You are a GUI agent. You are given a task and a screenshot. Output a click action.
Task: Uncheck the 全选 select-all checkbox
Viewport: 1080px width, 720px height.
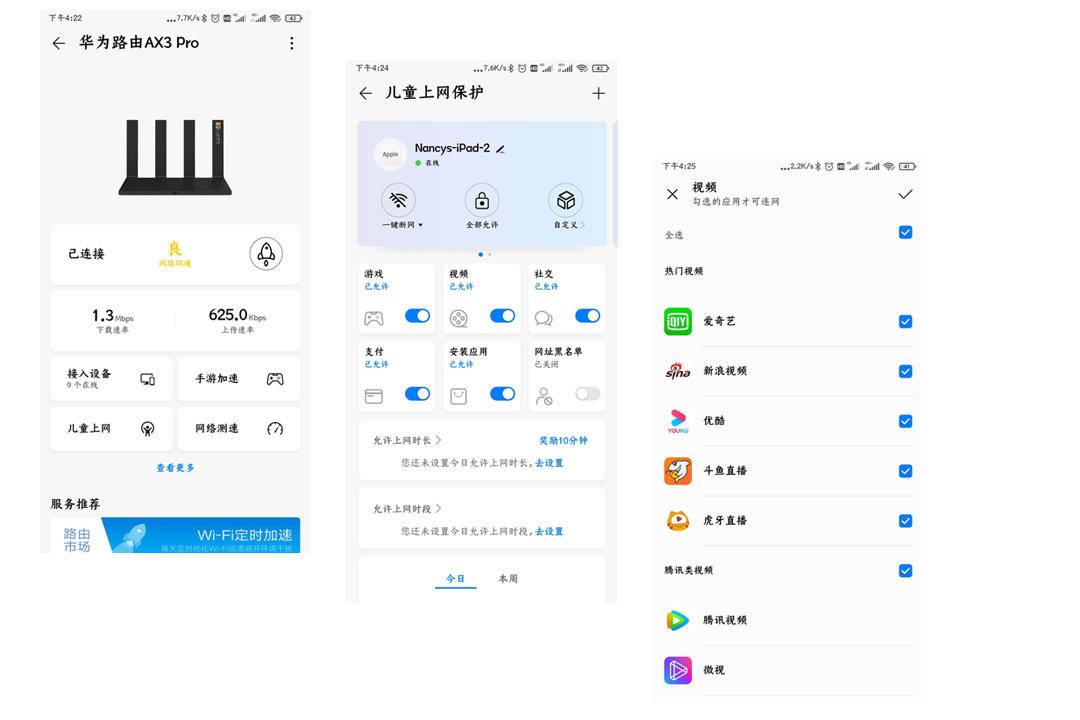pos(905,232)
